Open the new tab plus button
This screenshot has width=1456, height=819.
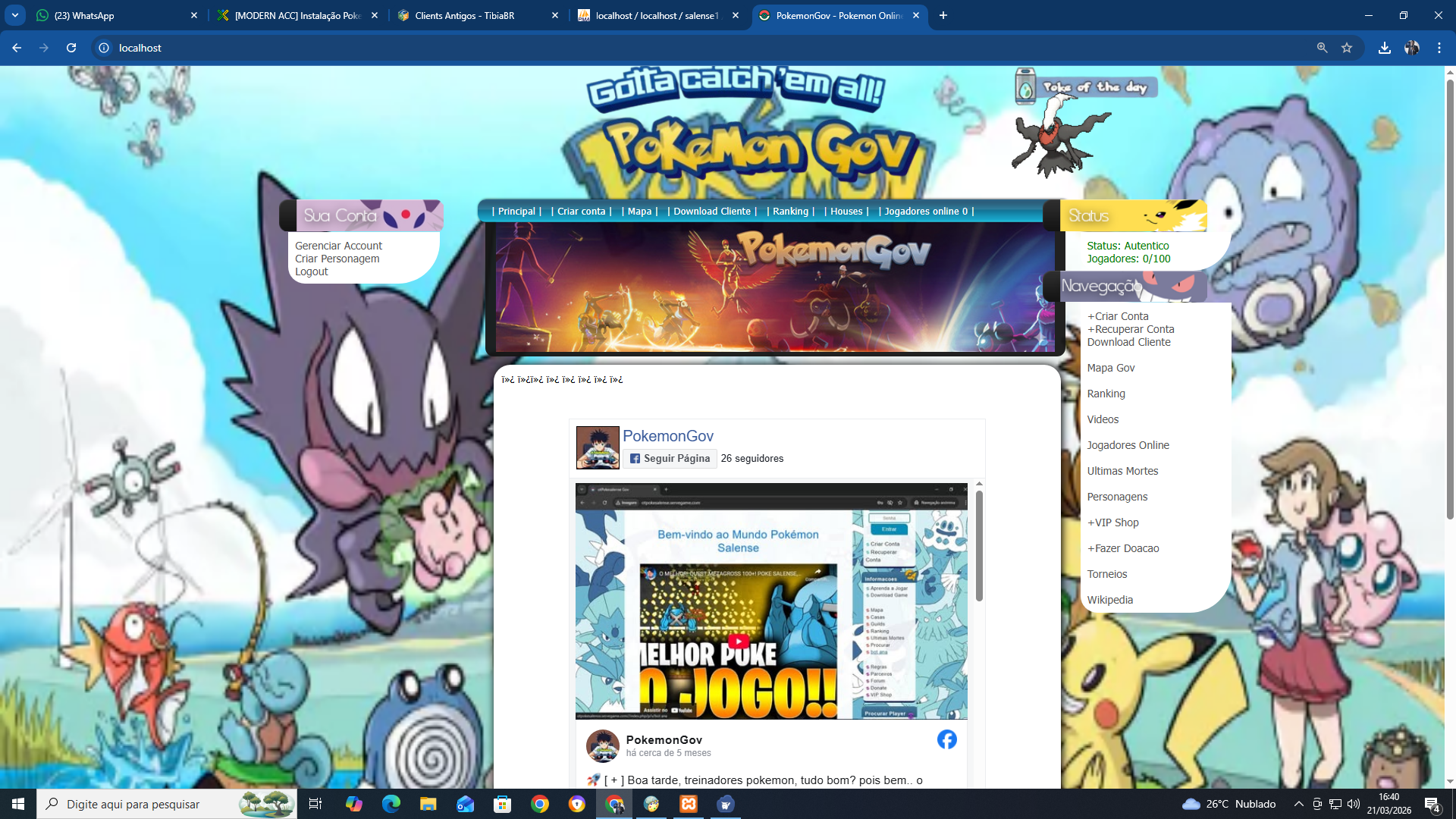(943, 15)
